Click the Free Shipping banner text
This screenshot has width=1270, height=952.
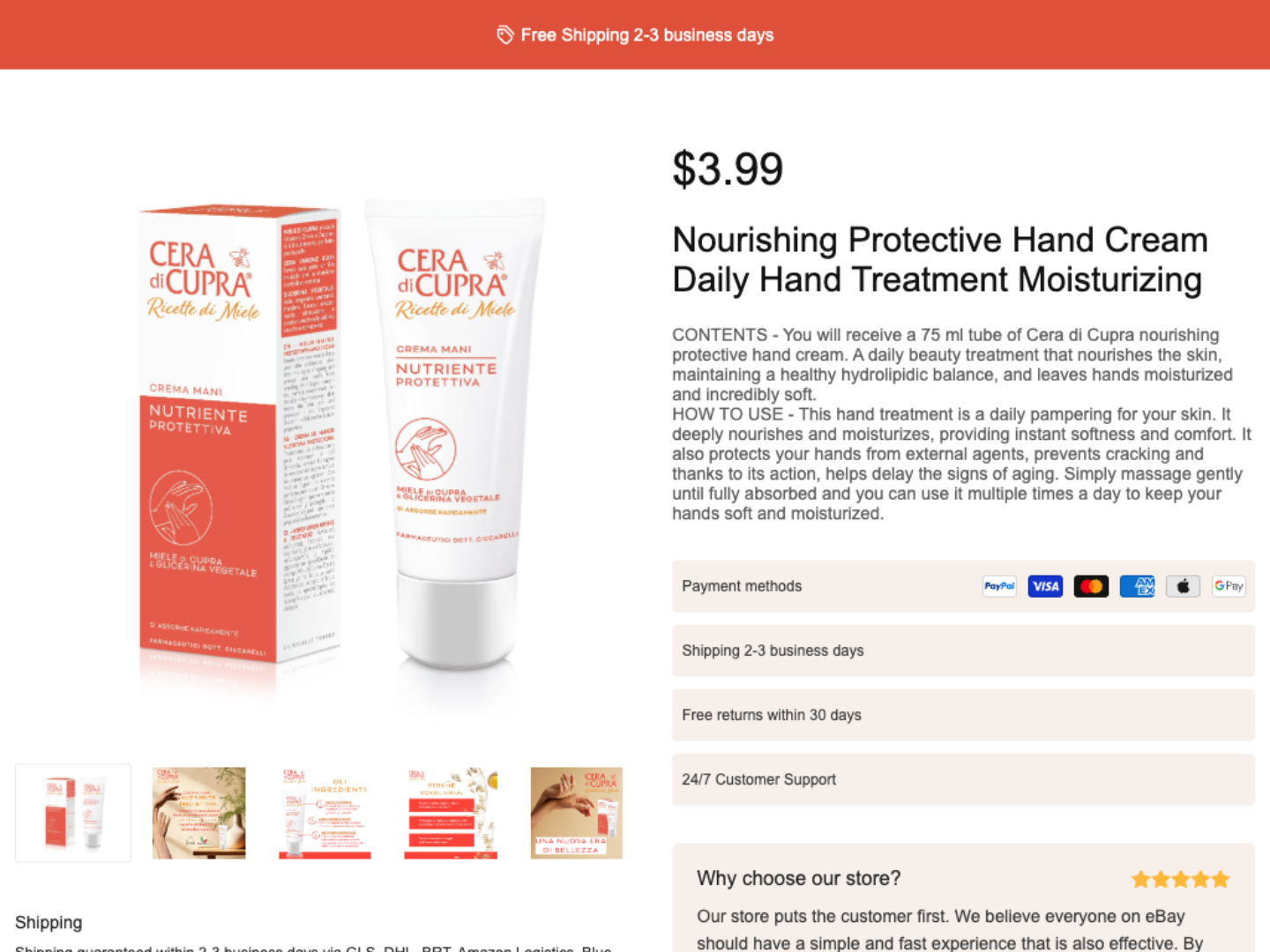647,35
